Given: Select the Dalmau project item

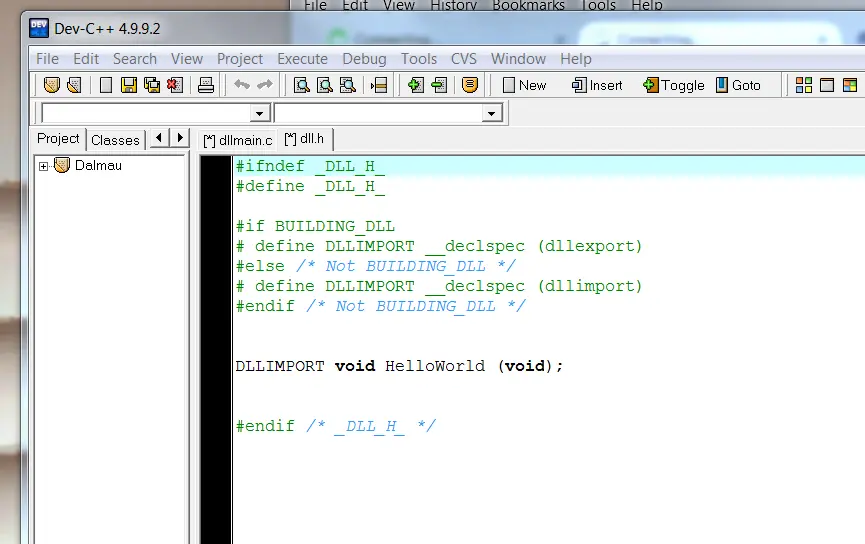Looking at the screenshot, I should coord(98,166).
